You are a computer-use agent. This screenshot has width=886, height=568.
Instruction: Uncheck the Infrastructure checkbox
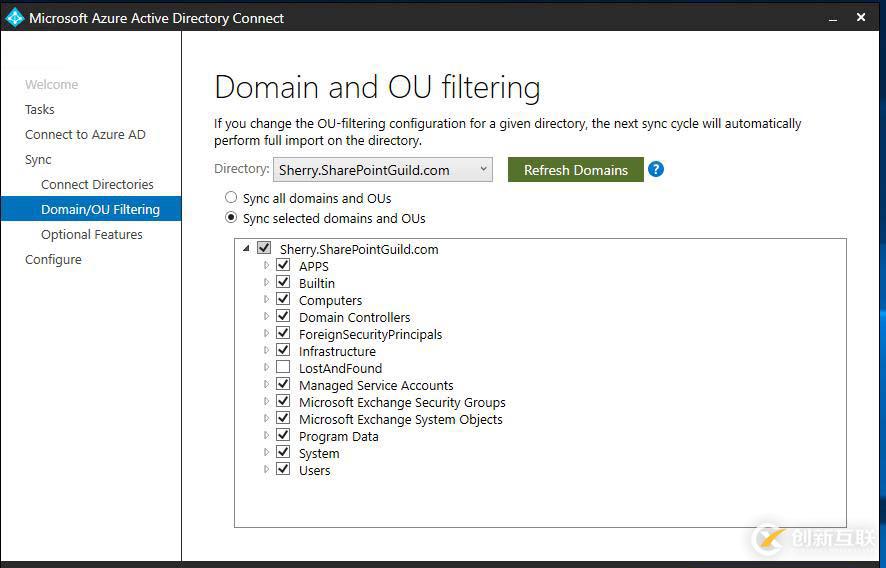click(x=283, y=350)
